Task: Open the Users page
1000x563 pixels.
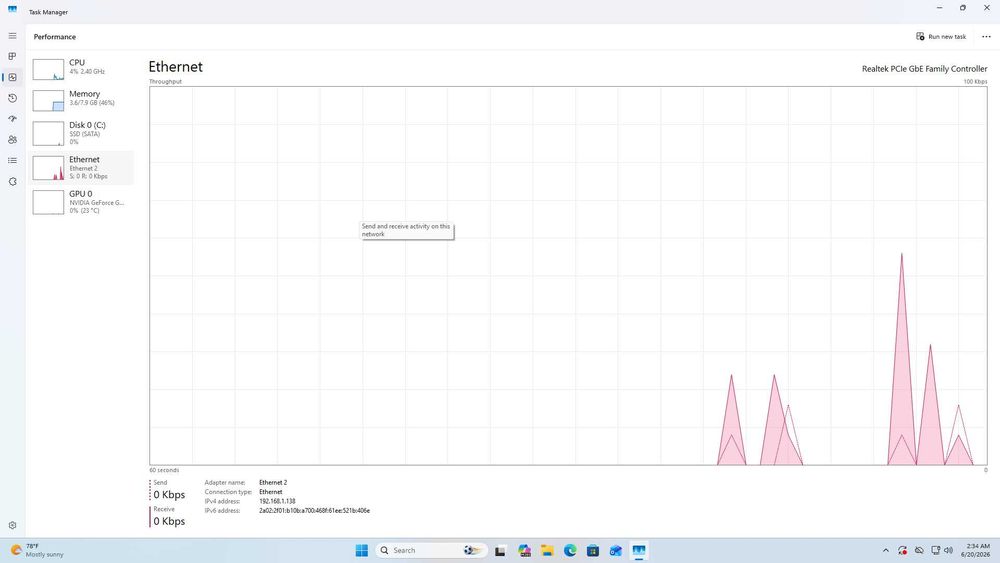Action: tap(12, 140)
